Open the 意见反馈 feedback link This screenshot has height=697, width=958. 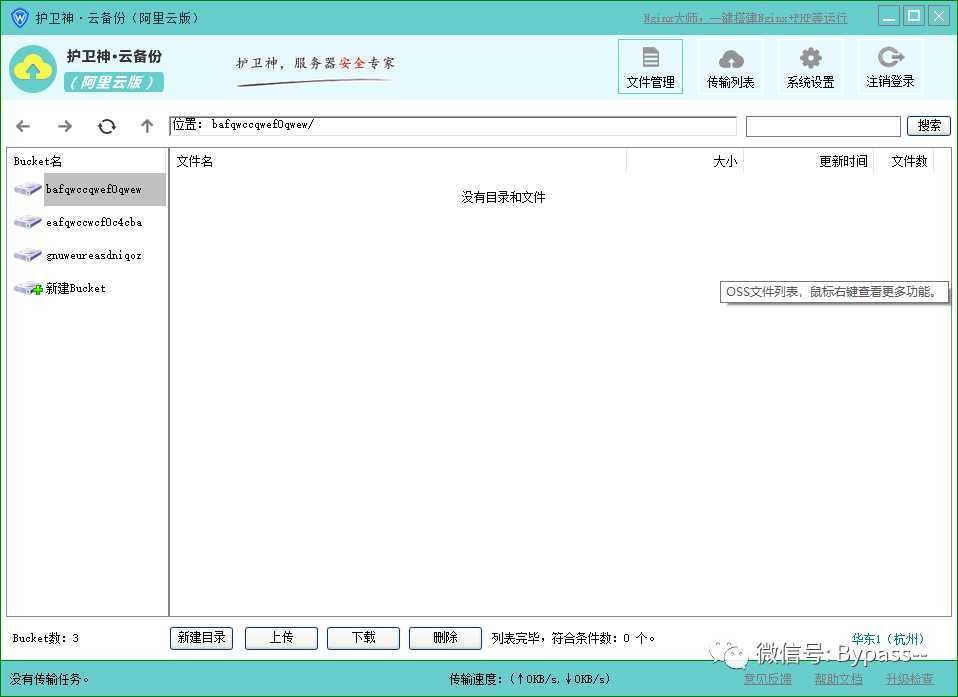(767, 679)
